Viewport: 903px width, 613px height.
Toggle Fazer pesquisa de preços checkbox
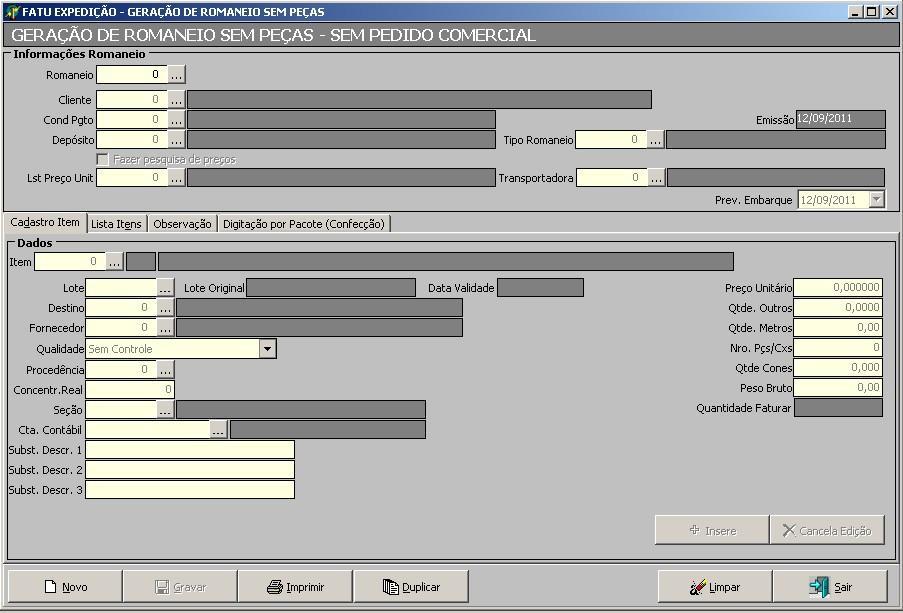102,159
